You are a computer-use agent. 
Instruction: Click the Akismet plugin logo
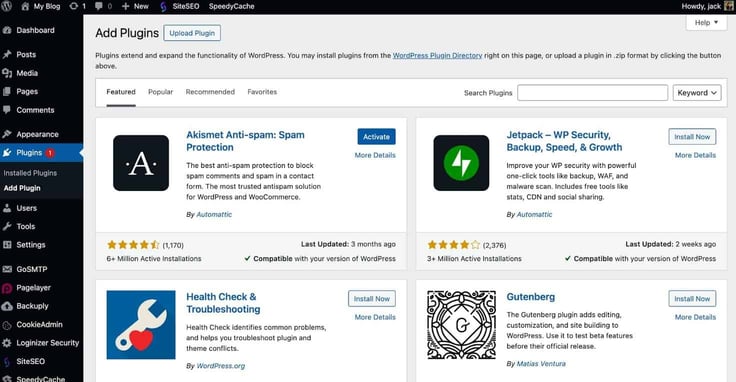(141, 163)
